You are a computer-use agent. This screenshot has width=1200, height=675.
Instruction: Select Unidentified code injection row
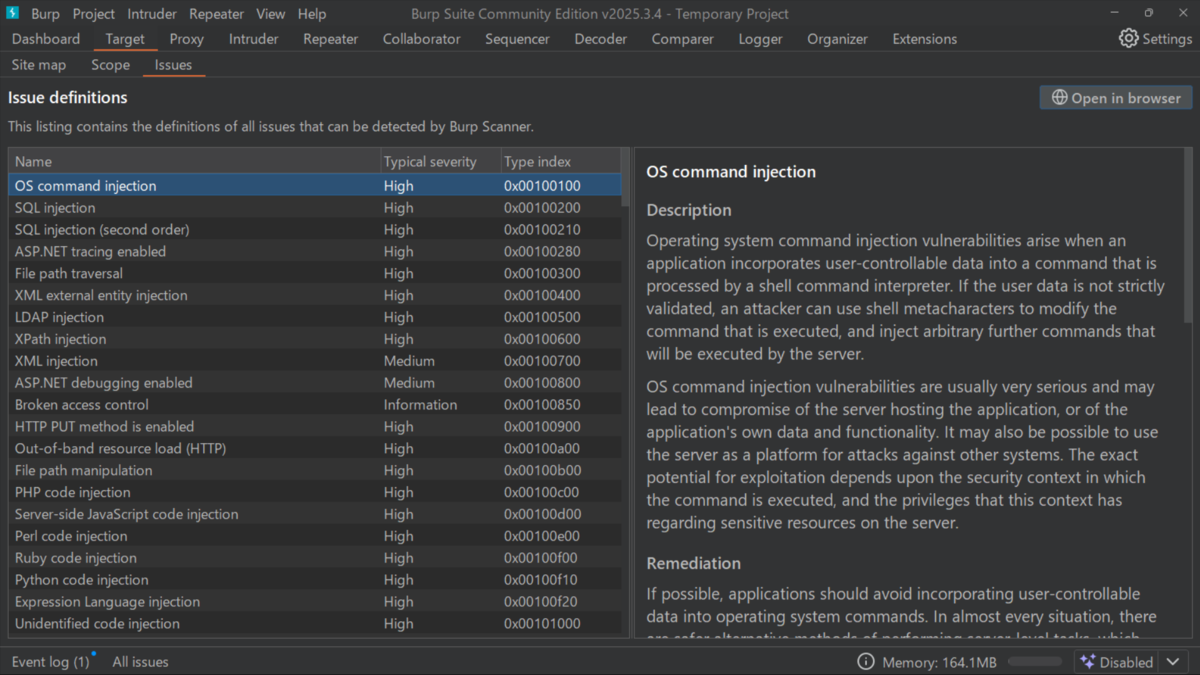[315, 624]
